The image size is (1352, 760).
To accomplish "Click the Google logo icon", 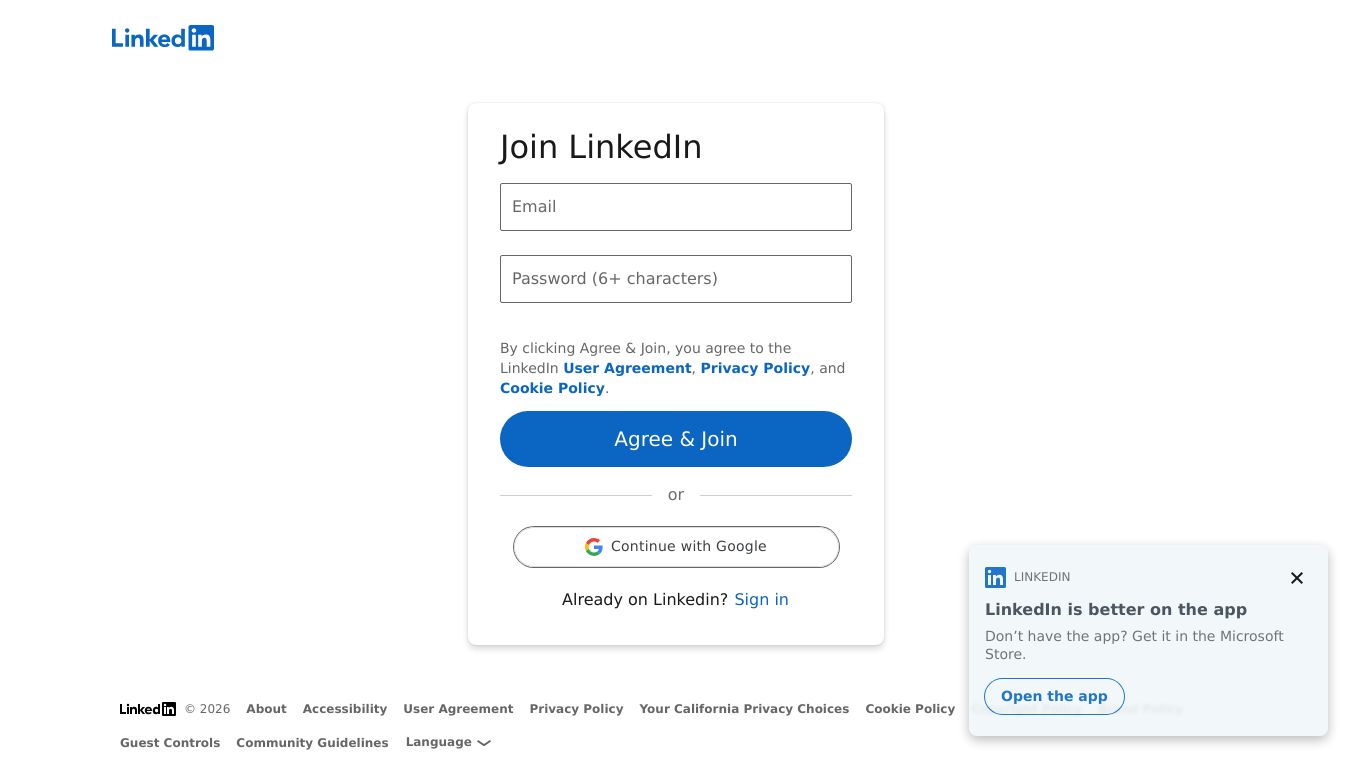I will pyautogui.click(x=594, y=547).
